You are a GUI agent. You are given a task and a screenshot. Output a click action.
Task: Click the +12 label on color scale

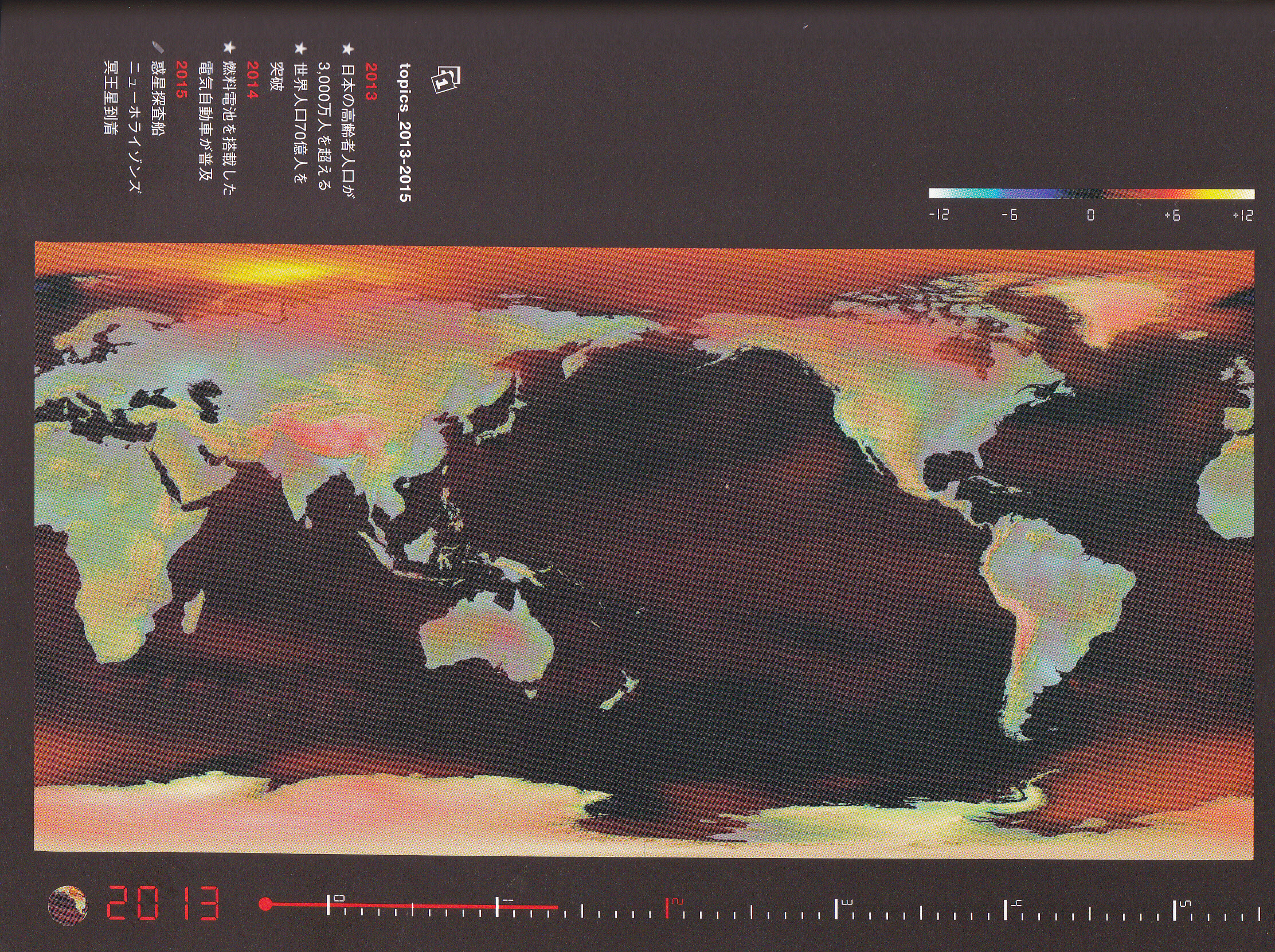tap(1243, 216)
